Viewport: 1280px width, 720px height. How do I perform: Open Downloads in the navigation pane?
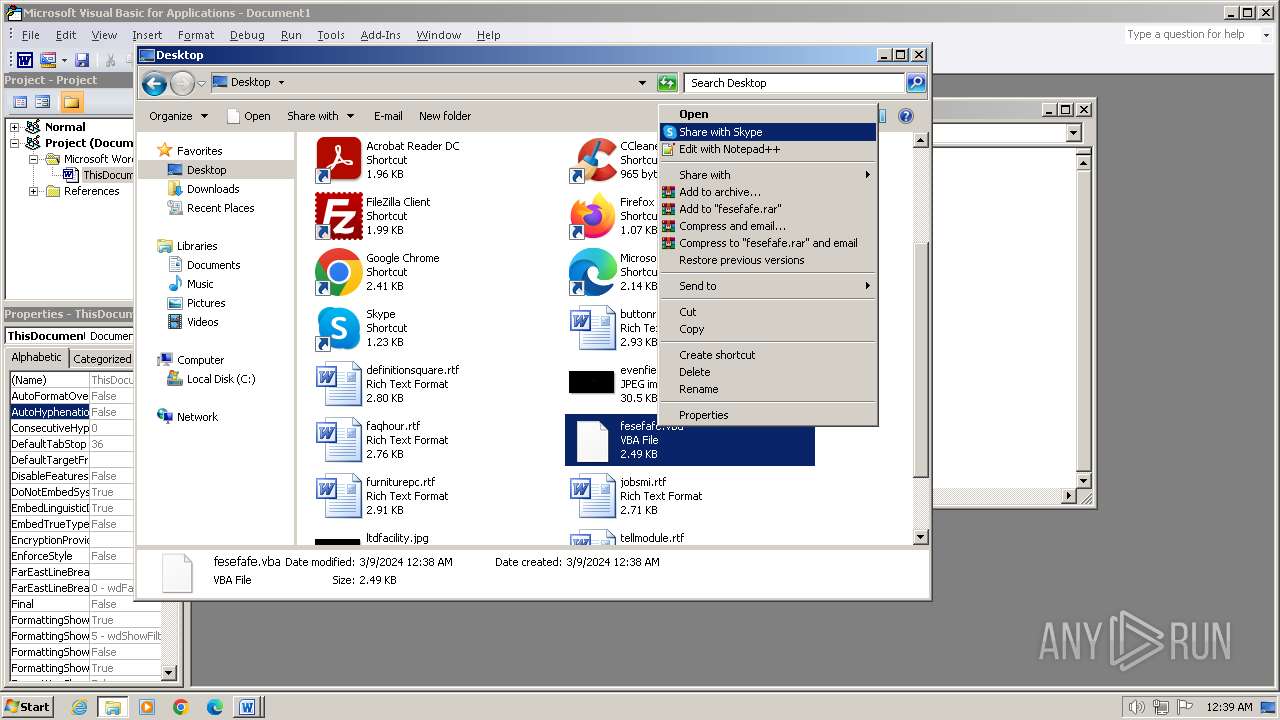click(213, 189)
